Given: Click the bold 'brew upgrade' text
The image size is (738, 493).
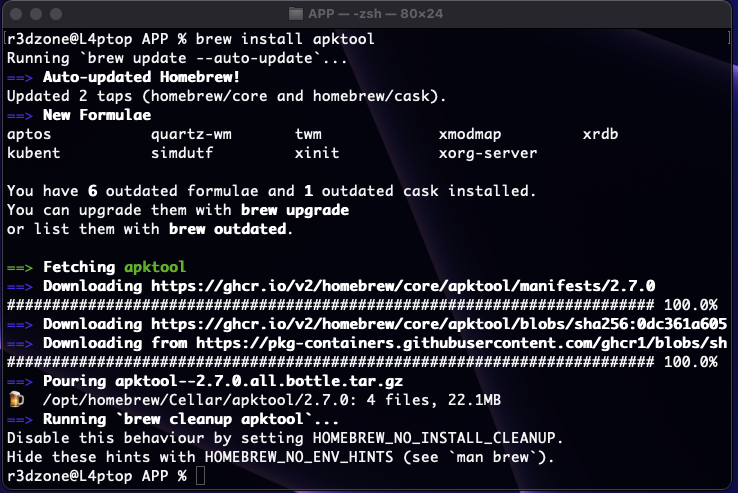Looking at the screenshot, I should click(295, 210).
